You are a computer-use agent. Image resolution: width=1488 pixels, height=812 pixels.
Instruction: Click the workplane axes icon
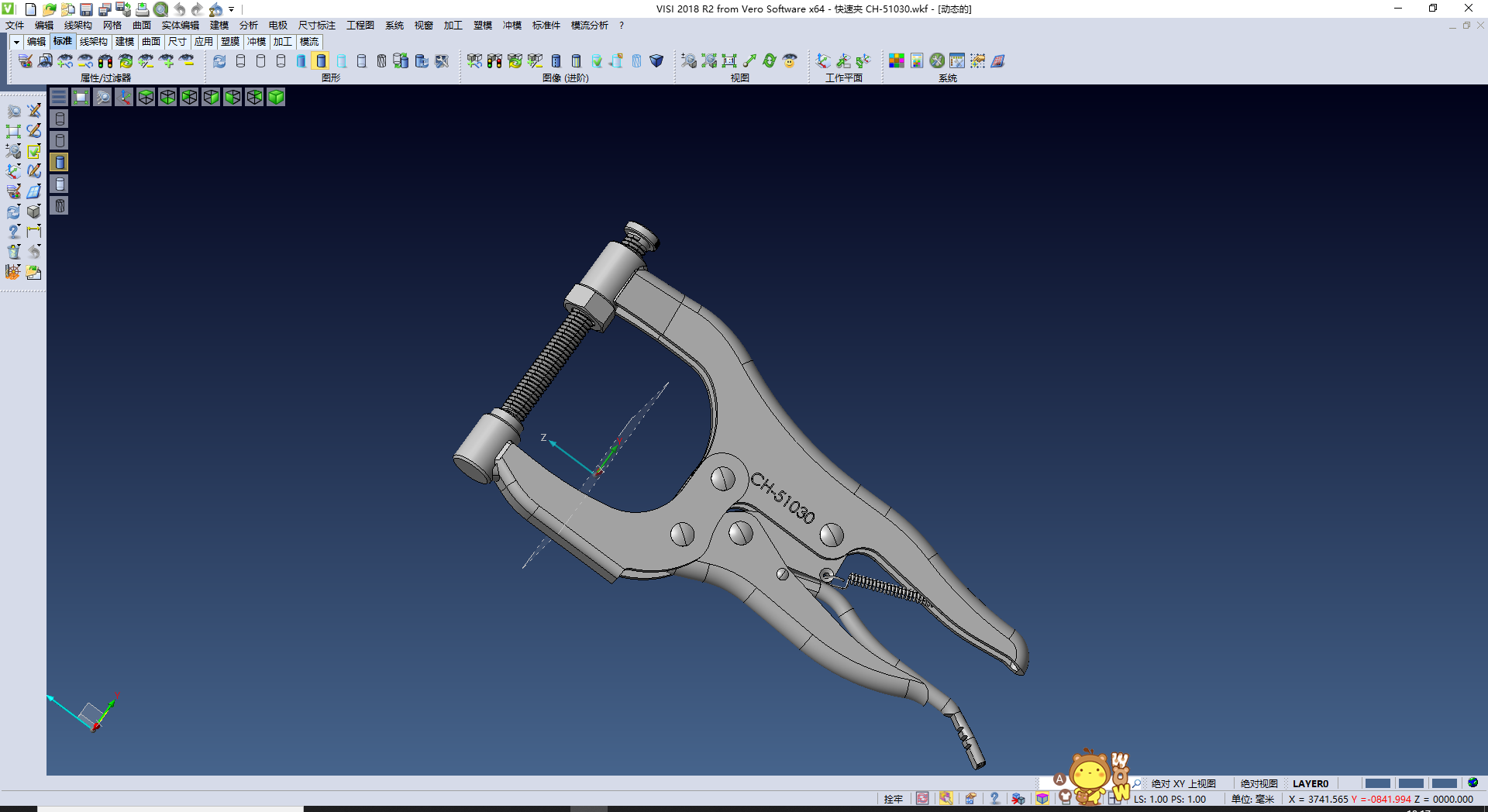(823, 61)
